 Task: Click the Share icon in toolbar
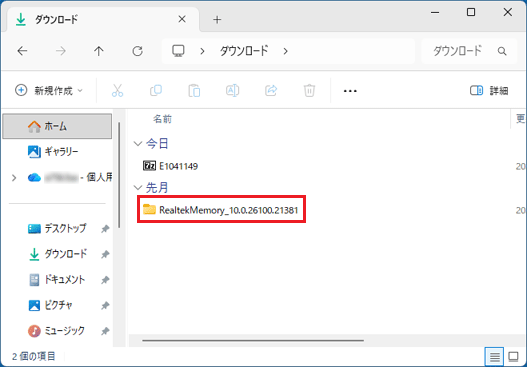(271, 91)
